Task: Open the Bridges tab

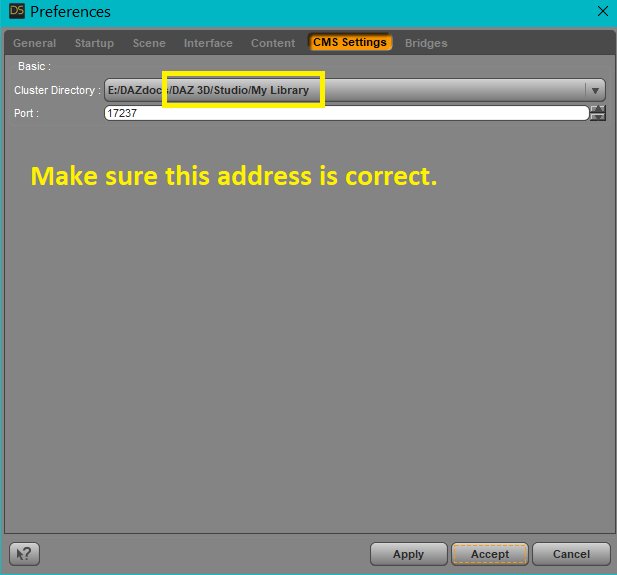Action: pyautogui.click(x=426, y=43)
